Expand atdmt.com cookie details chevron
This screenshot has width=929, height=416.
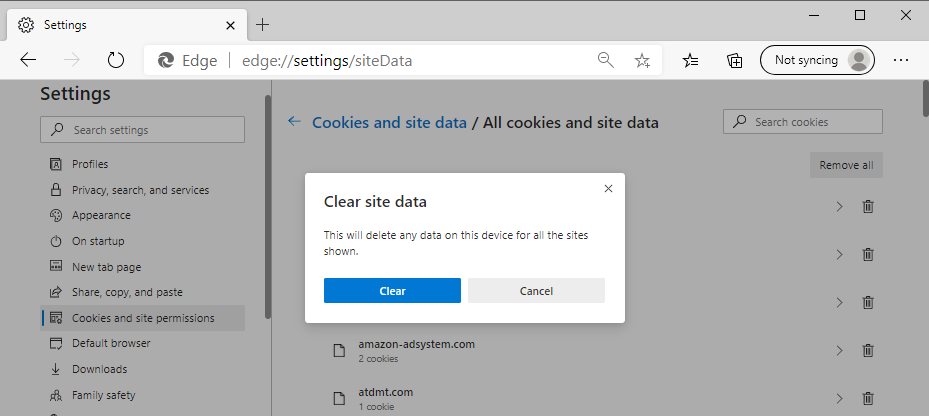pos(839,399)
